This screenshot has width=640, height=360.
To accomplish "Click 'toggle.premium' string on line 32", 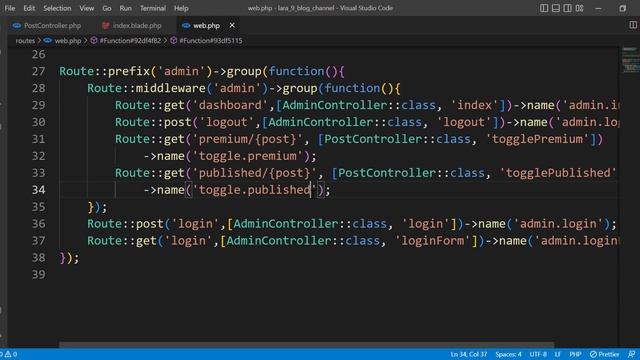I will coord(250,156).
